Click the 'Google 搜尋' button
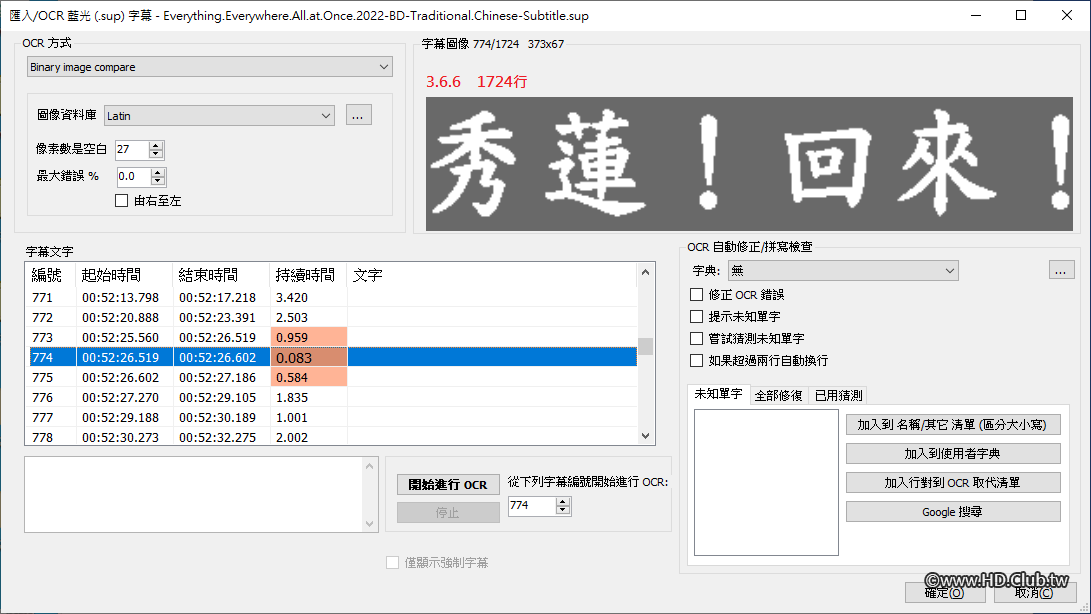This screenshot has height=614, width=1091. (953, 512)
